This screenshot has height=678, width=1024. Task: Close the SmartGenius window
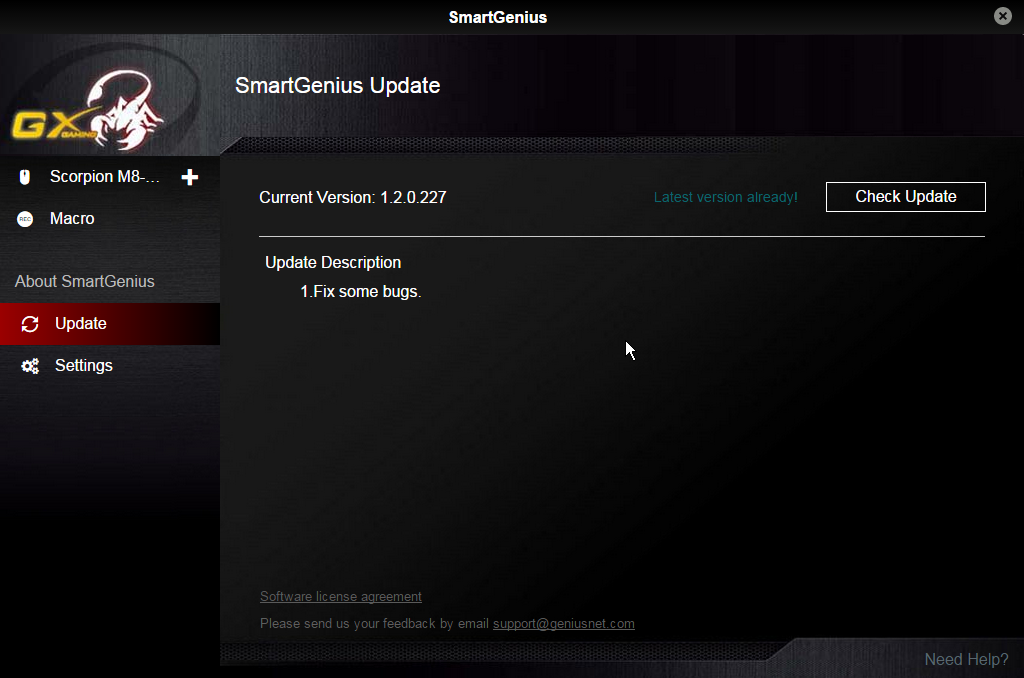1002,16
